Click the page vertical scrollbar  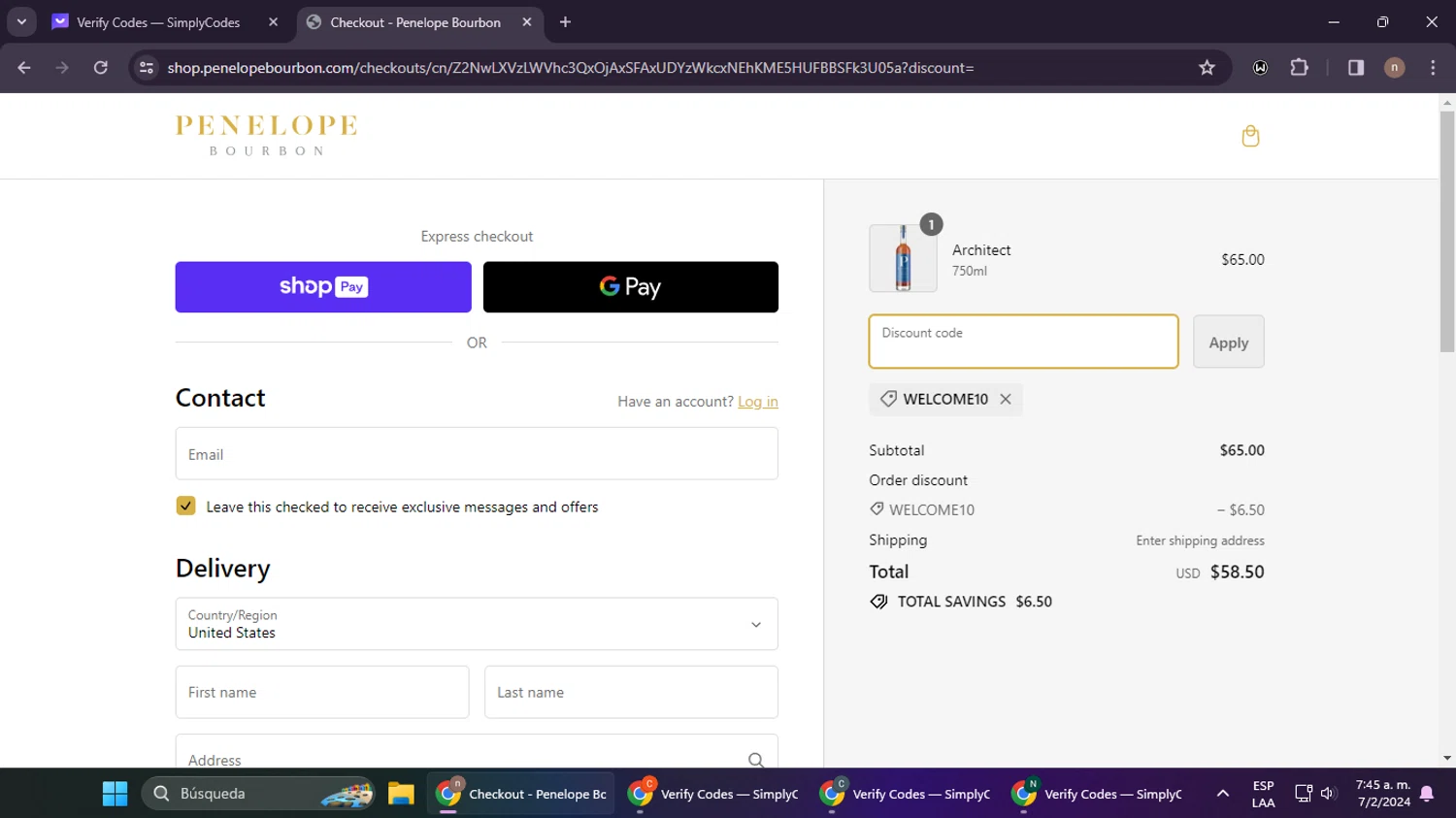point(1447,232)
